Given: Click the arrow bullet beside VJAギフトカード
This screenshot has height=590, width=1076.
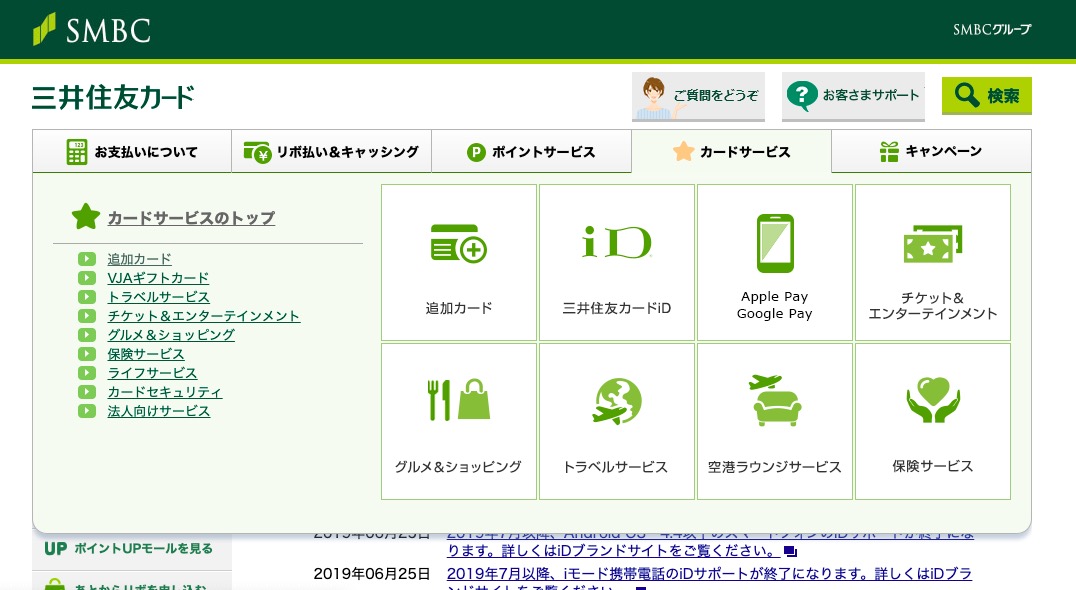Looking at the screenshot, I should pyautogui.click(x=86, y=278).
